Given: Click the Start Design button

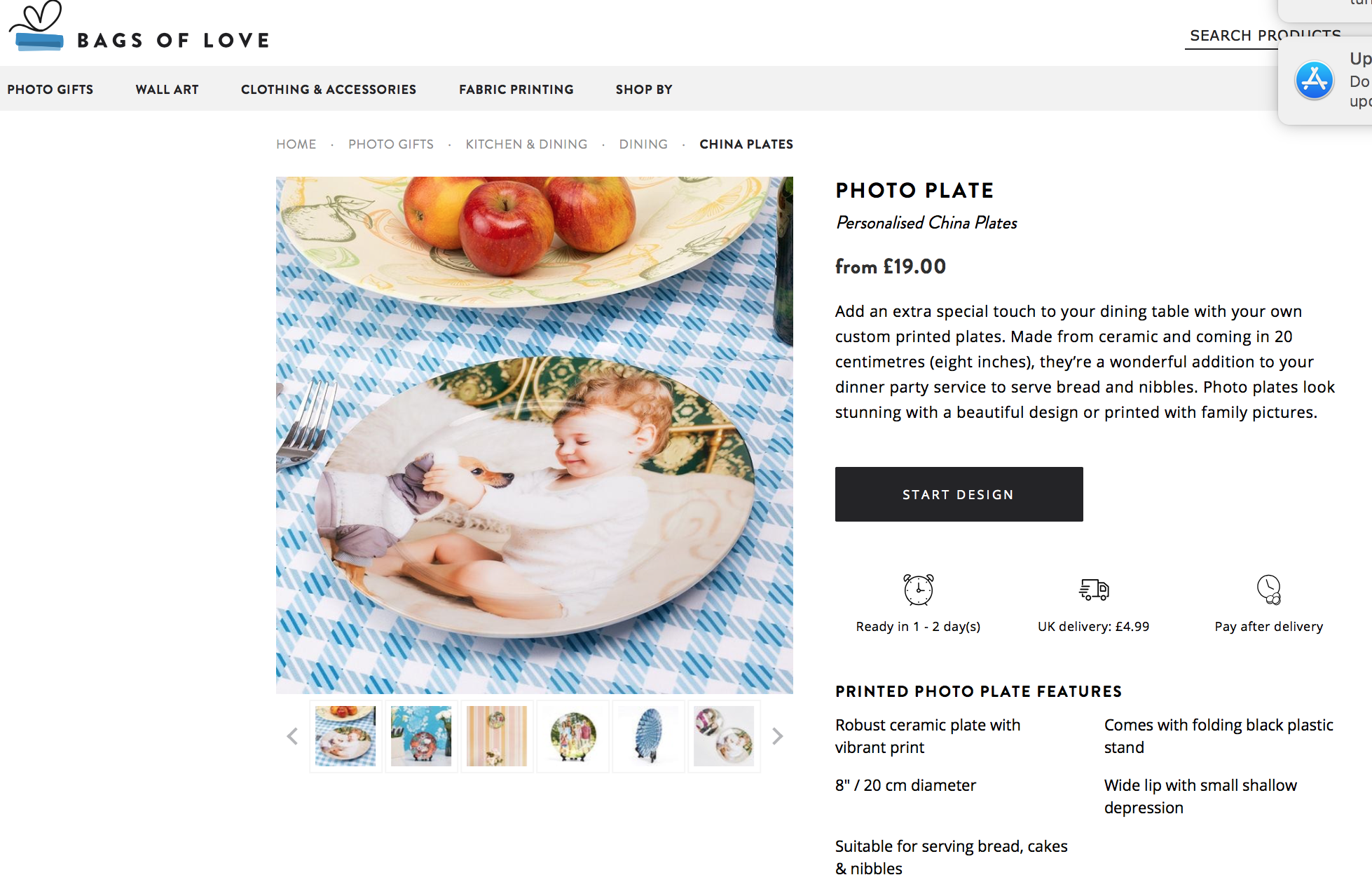Looking at the screenshot, I should pyautogui.click(x=959, y=494).
